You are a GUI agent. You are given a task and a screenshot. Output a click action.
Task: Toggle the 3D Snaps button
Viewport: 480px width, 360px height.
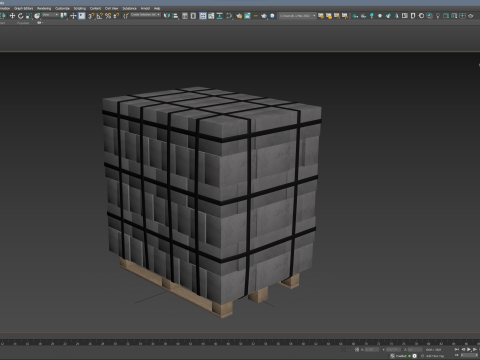pos(91,16)
